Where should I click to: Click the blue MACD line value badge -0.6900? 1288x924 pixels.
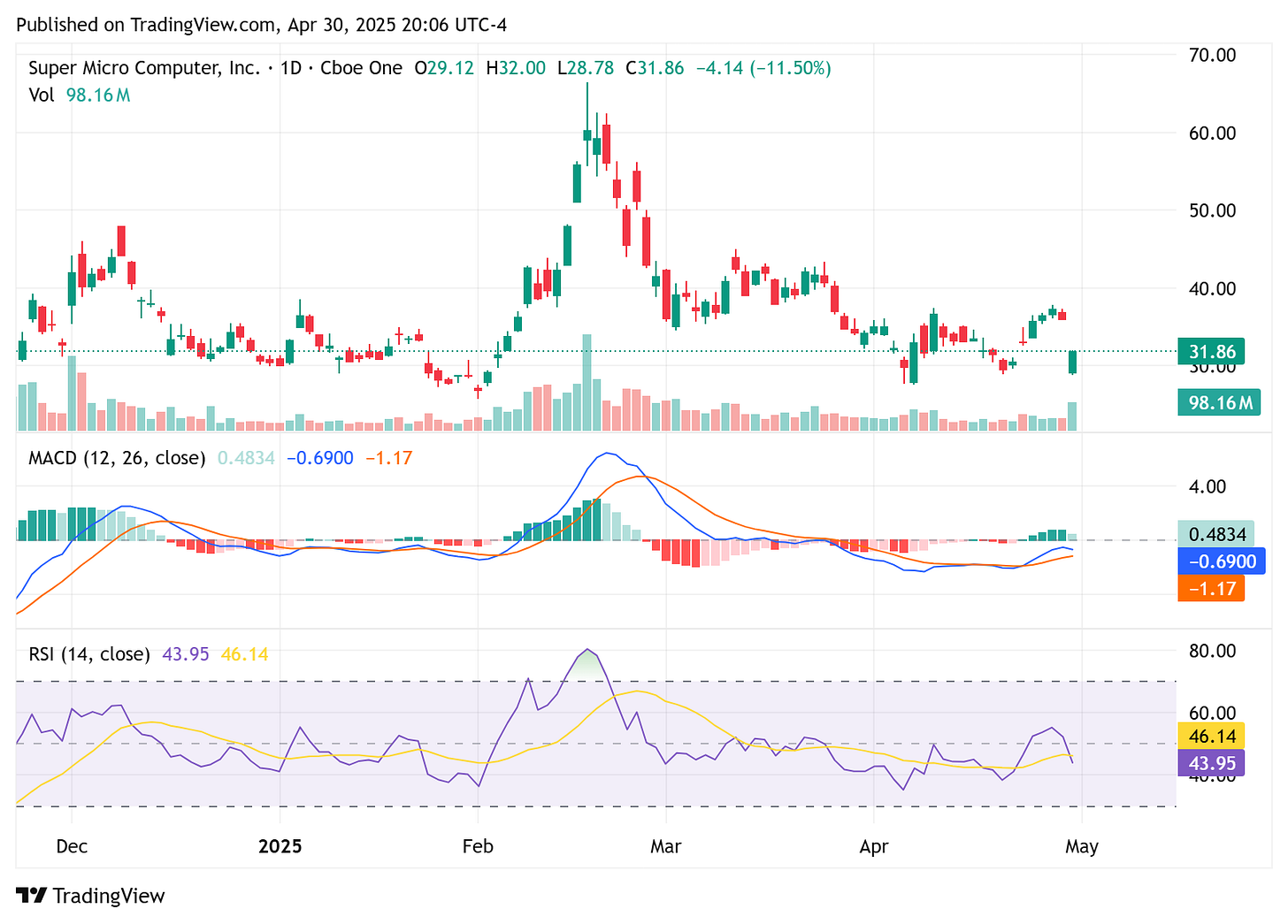coord(1220,561)
